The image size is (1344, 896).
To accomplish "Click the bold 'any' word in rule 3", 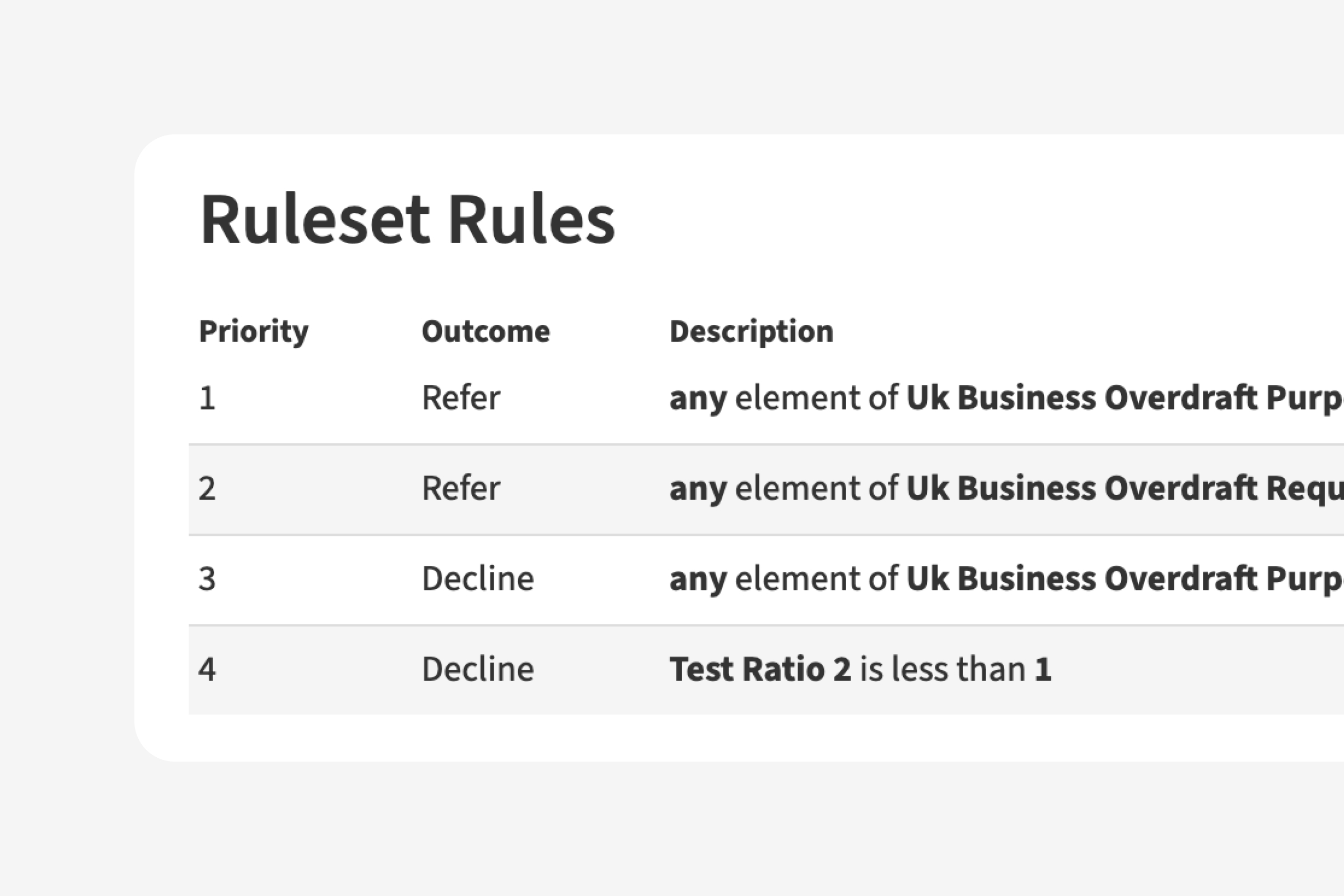I will point(698,580).
